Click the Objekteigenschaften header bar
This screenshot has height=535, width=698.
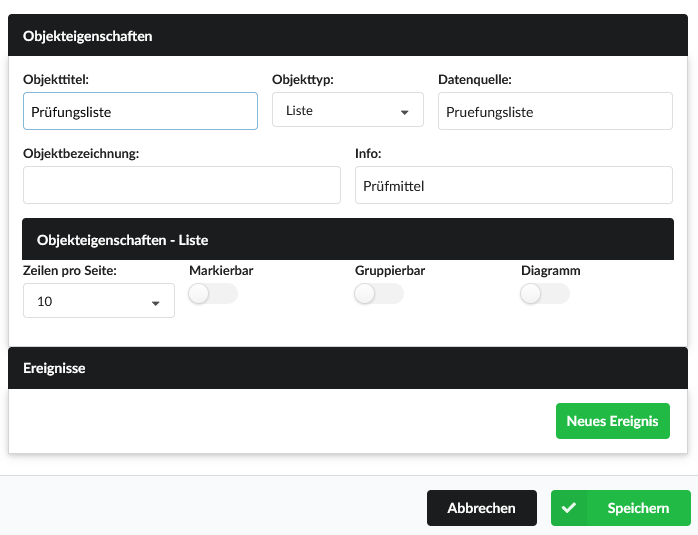pos(348,36)
